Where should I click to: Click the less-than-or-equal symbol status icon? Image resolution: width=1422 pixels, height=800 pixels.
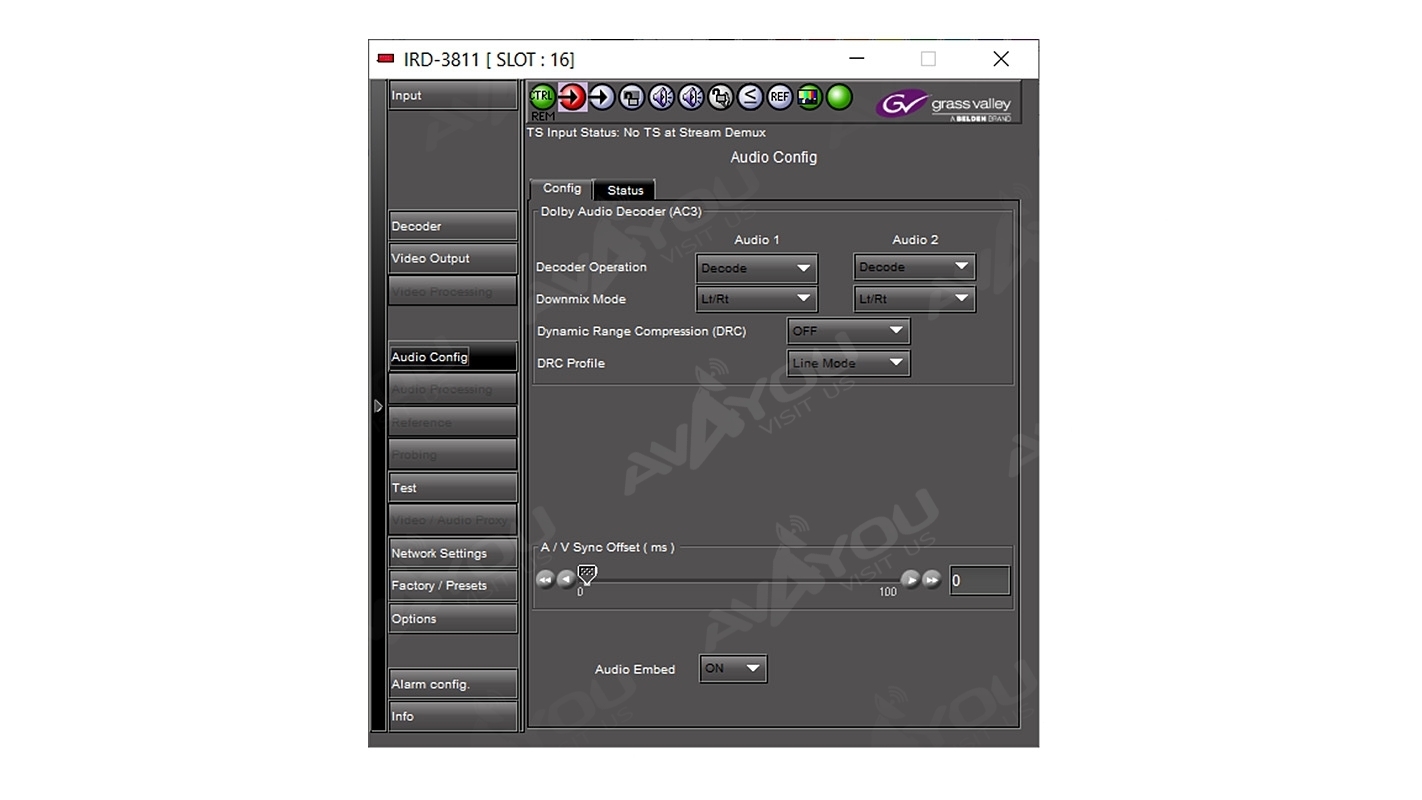(750, 97)
